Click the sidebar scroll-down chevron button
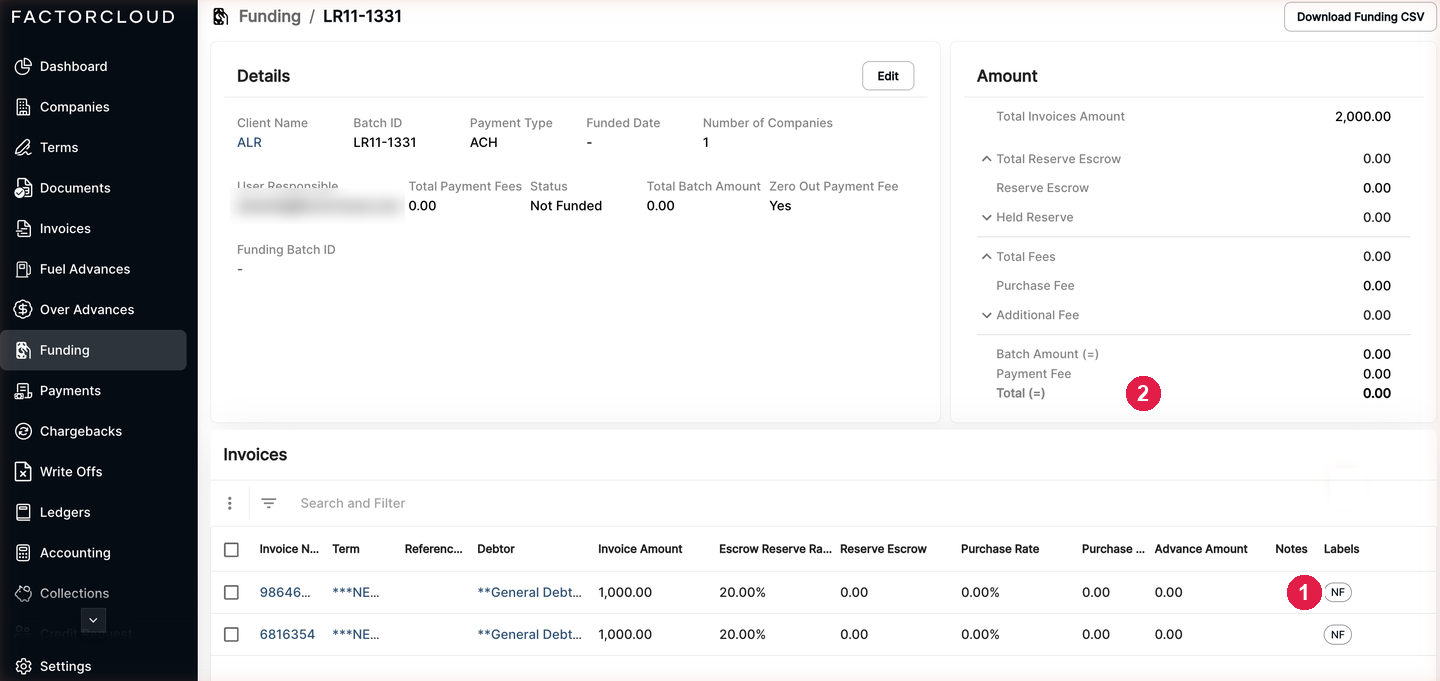This screenshot has height=681, width=1440. (93, 620)
